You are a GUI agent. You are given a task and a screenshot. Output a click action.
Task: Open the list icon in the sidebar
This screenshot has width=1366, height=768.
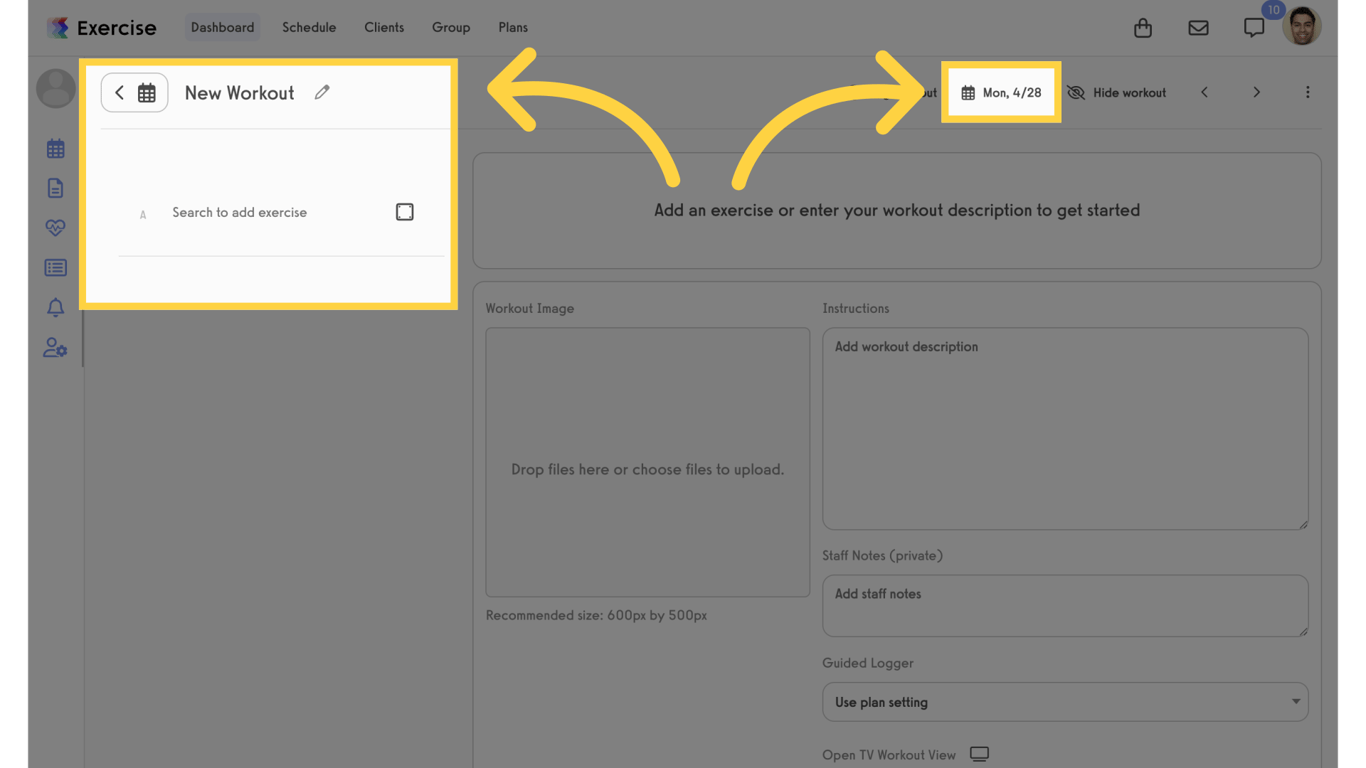click(55, 268)
